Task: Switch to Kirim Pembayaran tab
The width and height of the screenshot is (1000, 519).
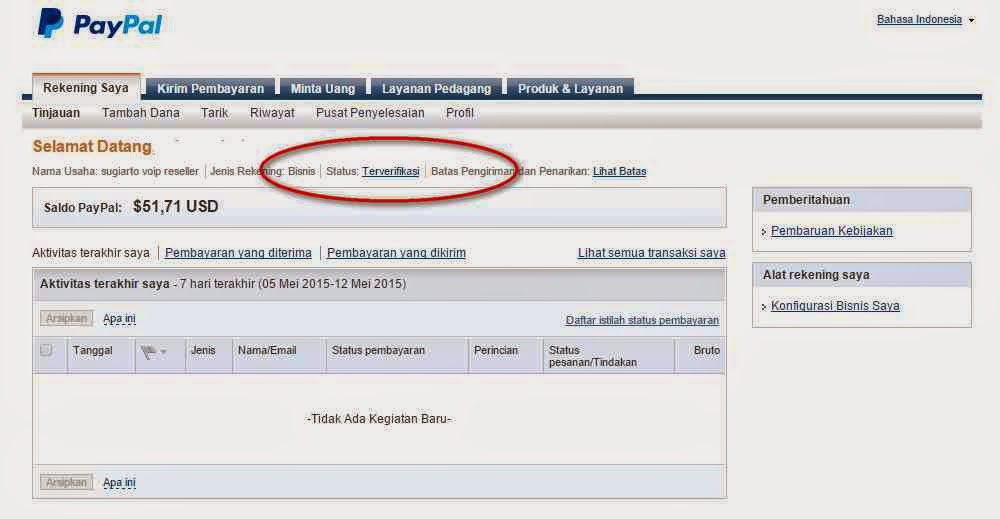Action: [x=210, y=89]
